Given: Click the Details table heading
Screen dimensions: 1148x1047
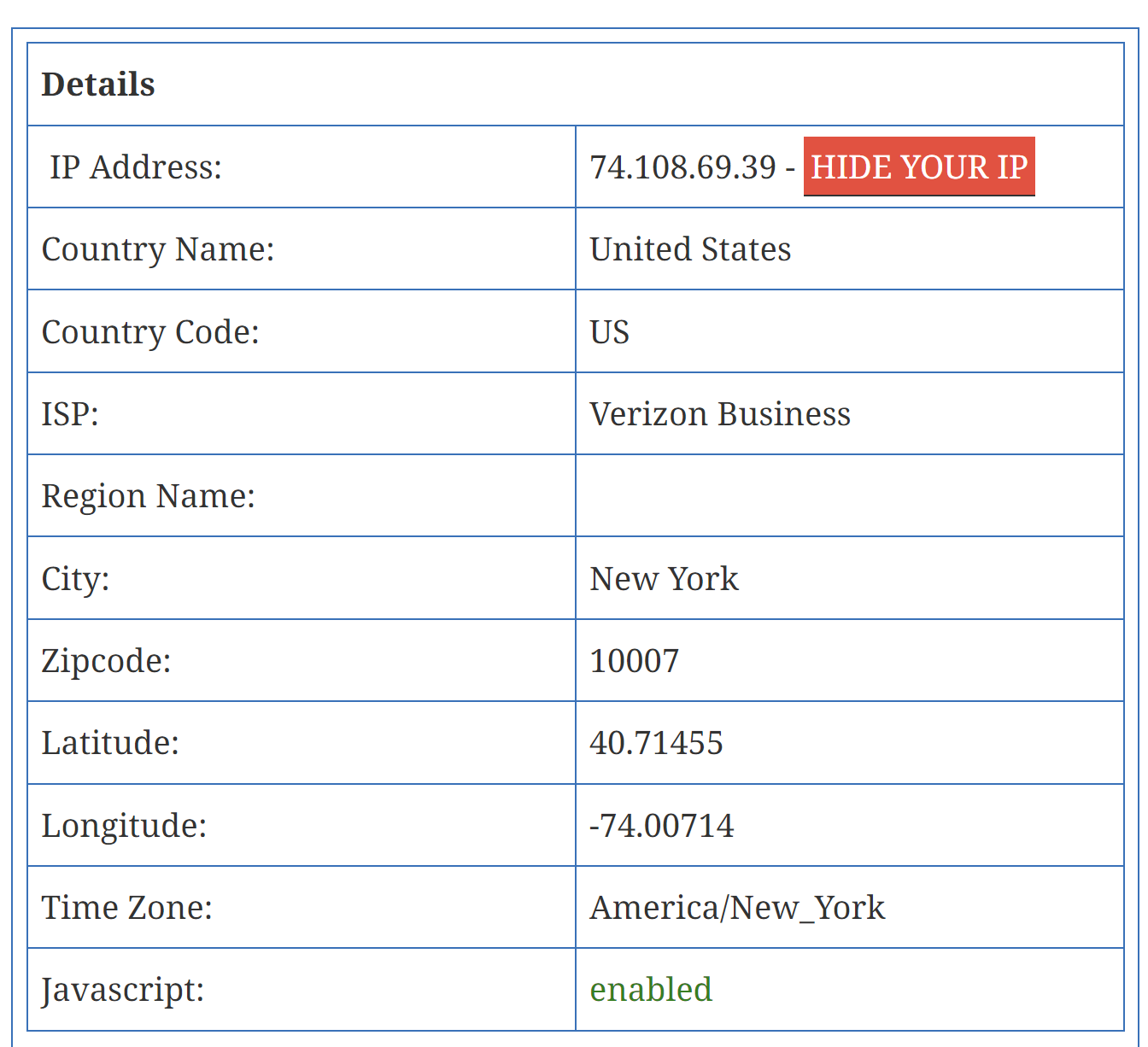Looking at the screenshot, I should pyautogui.click(x=98, y=85).
